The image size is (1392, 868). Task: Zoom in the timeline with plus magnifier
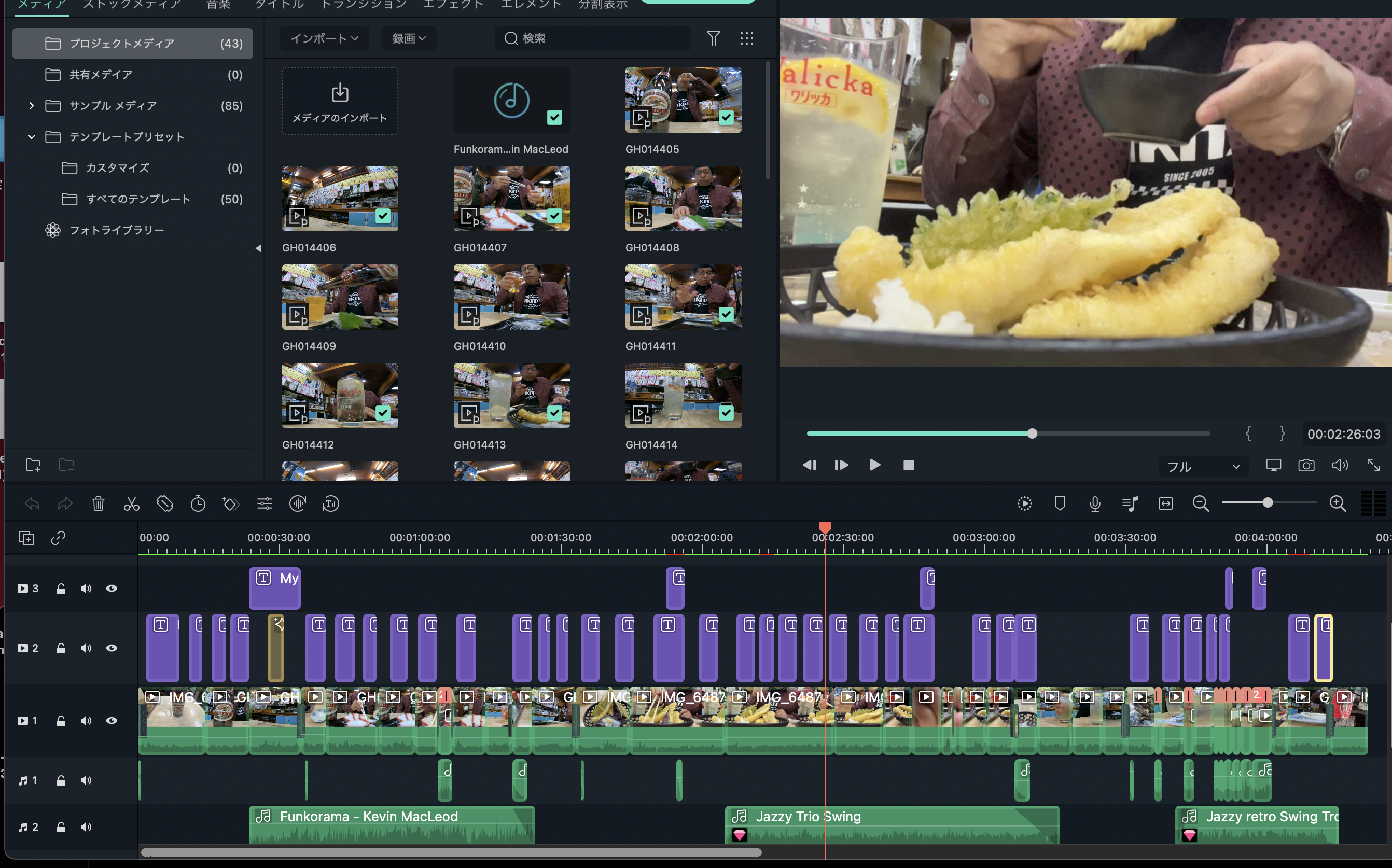point(1338,504)
